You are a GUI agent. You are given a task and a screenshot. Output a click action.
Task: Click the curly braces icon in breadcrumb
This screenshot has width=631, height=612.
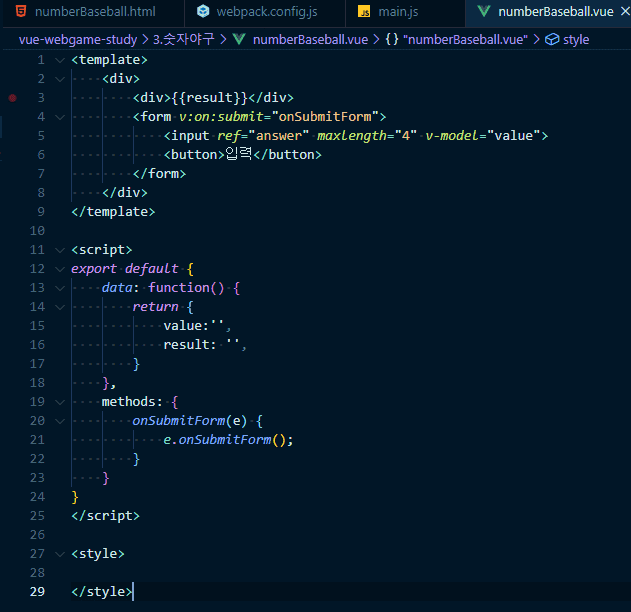click(392, 39)
